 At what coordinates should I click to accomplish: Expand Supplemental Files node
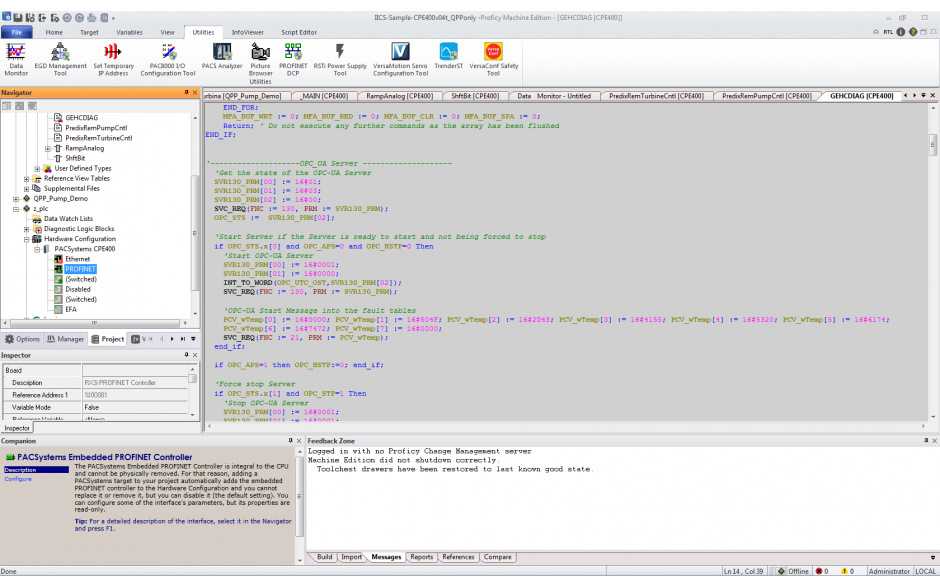(x=26, y=189)
